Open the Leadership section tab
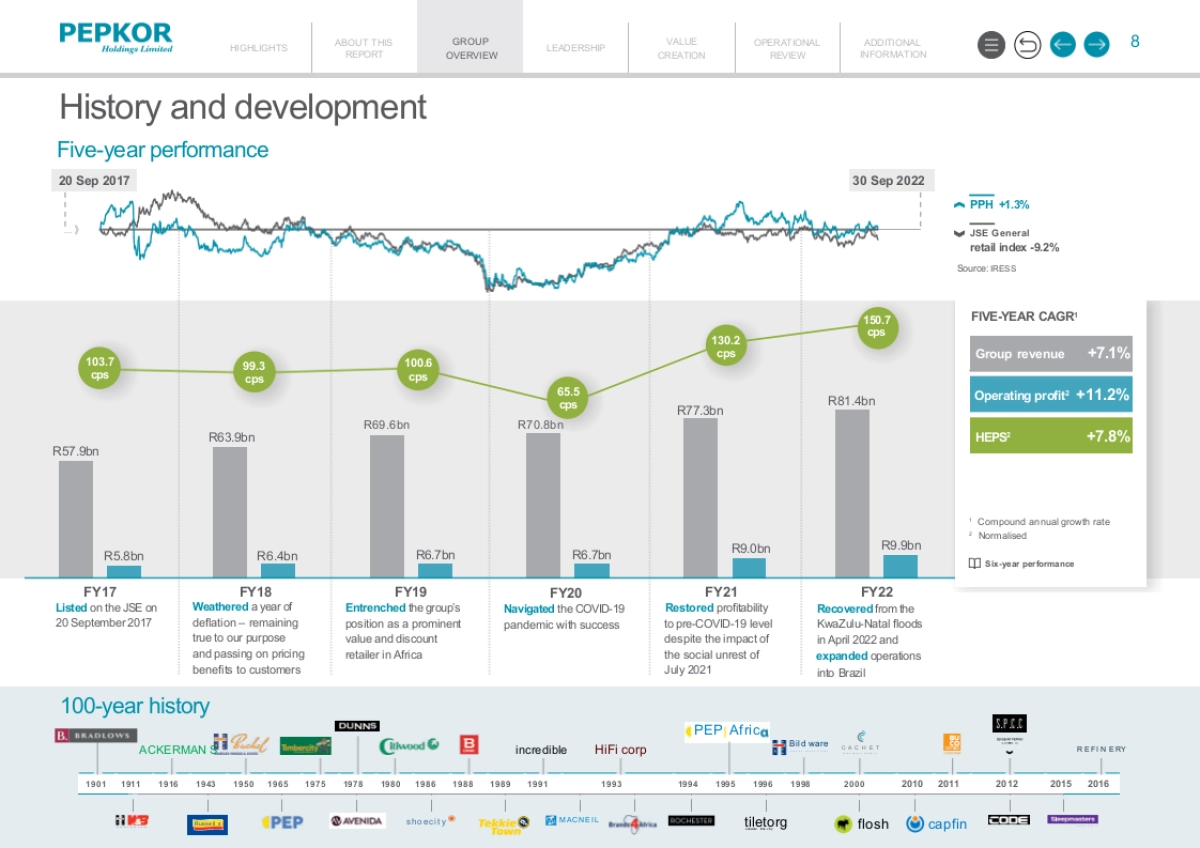1200x848 pixels. pyautogui.click(x=575, y=48)
